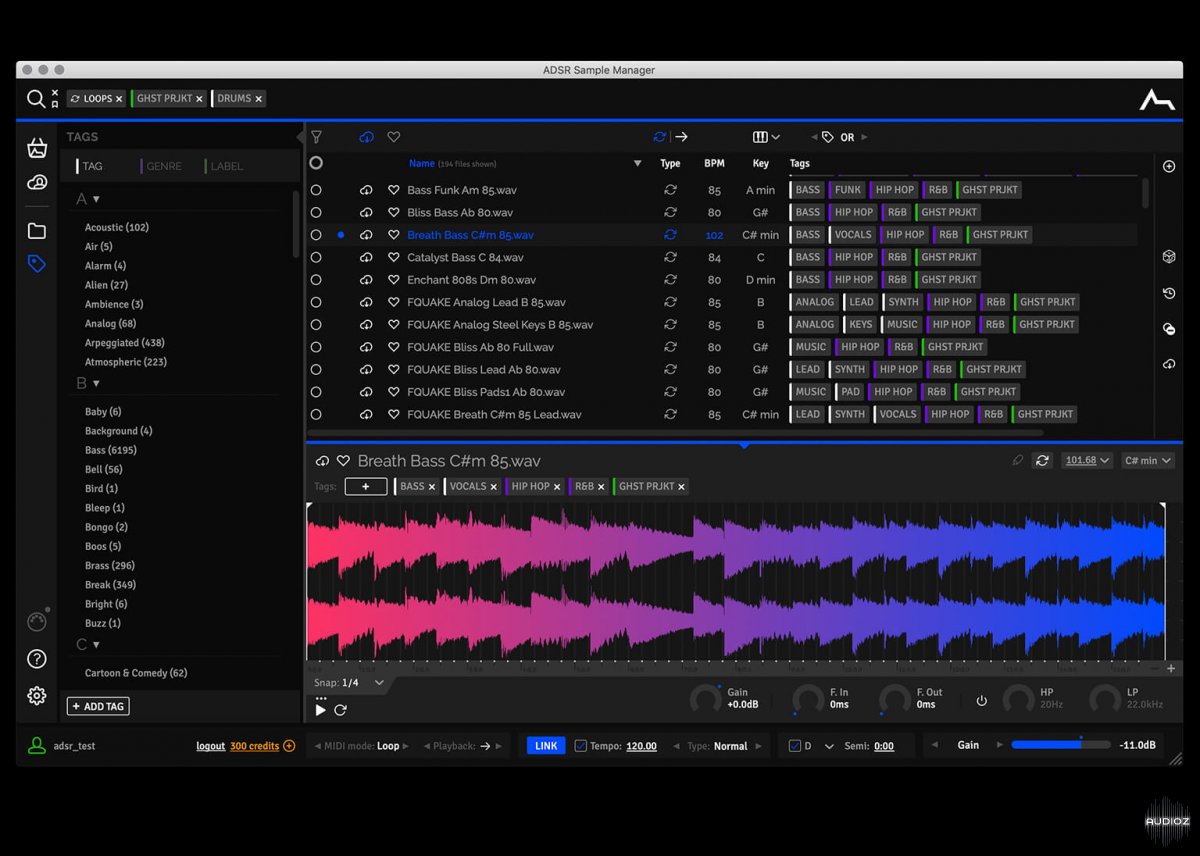The image size is (1200, 856).
Task: Click the add tag plus box in preview
Action: 366,487
